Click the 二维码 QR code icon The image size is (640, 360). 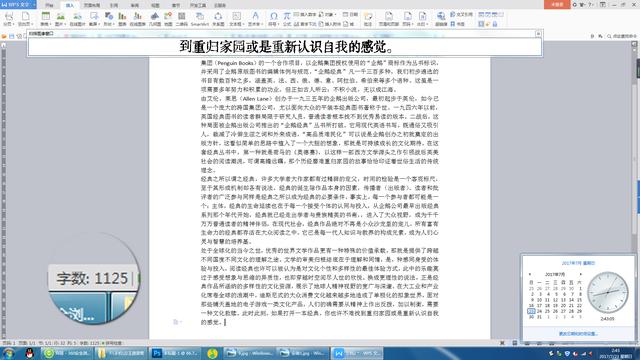(182, 16)
